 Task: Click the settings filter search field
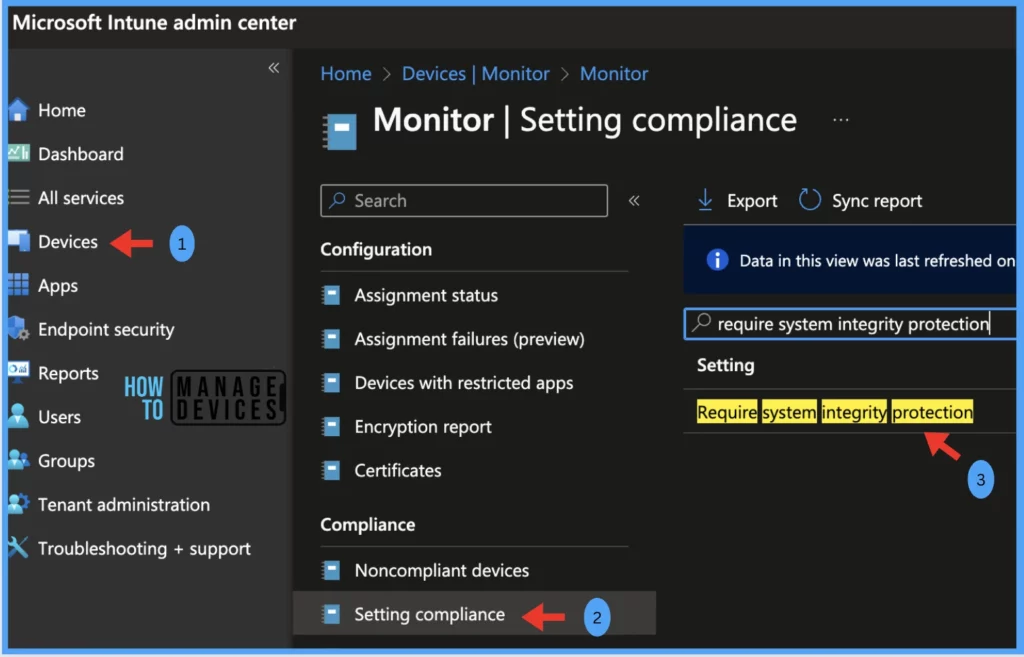coord(850,323)
